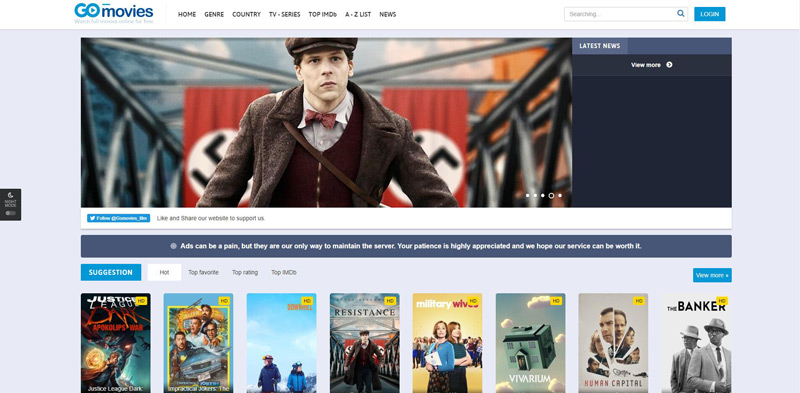Screen dimensions: 800x393
Task: Click the HD badge on Military Wives poster
Action: click(x=472, y=301)
